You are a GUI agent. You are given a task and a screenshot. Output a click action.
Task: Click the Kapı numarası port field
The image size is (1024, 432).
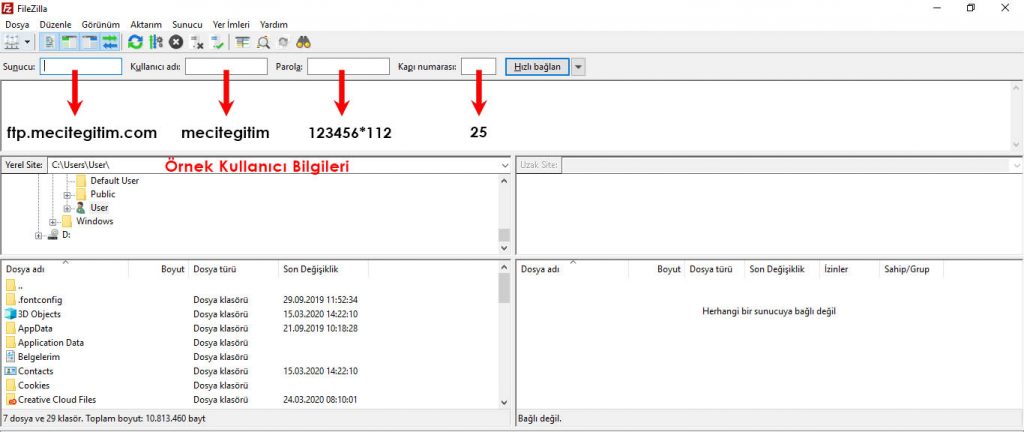[479, 67]
